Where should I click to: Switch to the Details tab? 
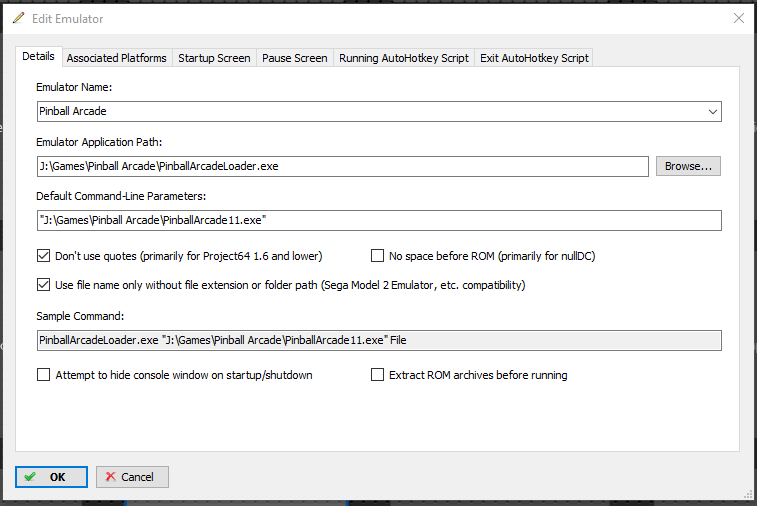pyautogui.click(x=39, y=56)
